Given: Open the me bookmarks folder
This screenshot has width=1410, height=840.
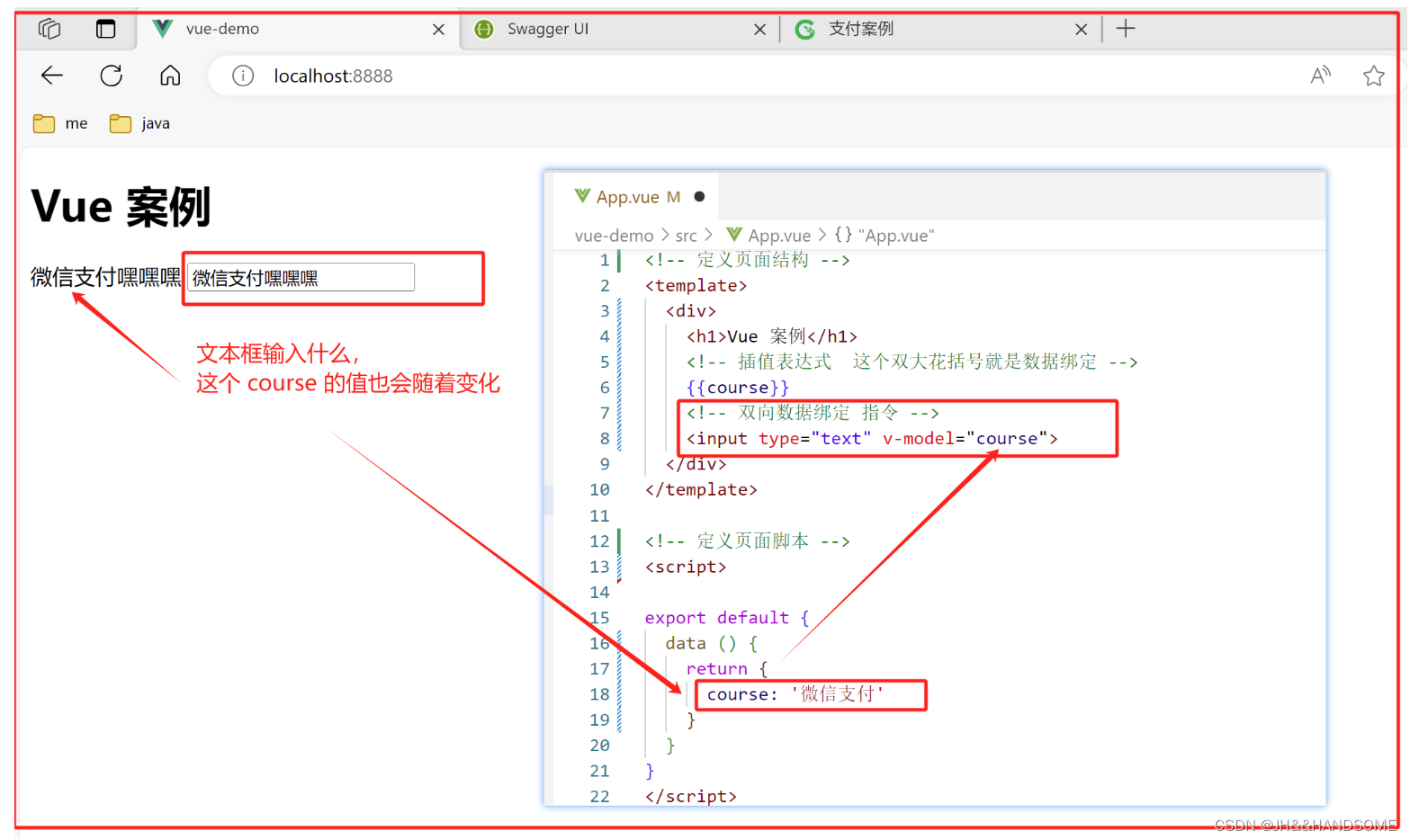Looking at the screenshot, I should click(60, 123).
